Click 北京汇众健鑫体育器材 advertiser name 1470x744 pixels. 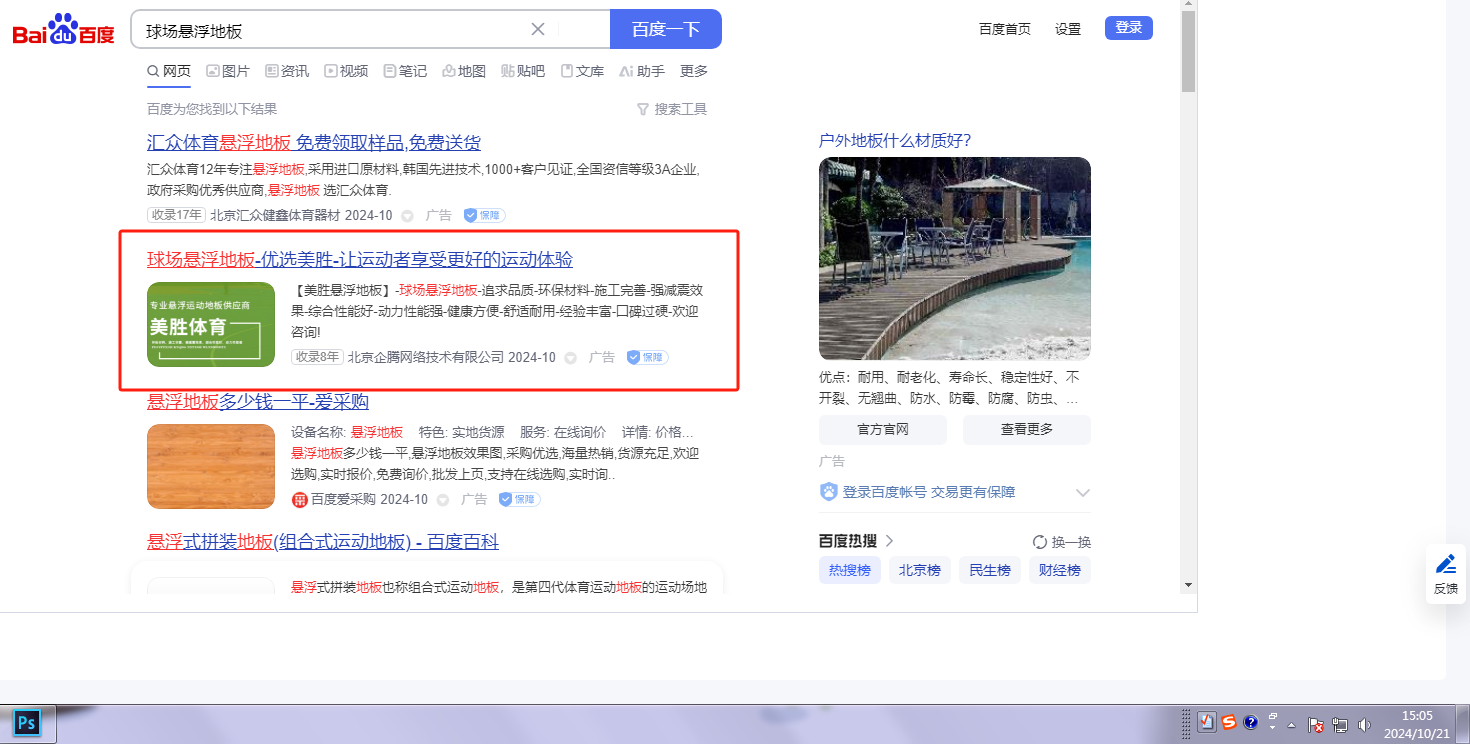tap(275, 215)
